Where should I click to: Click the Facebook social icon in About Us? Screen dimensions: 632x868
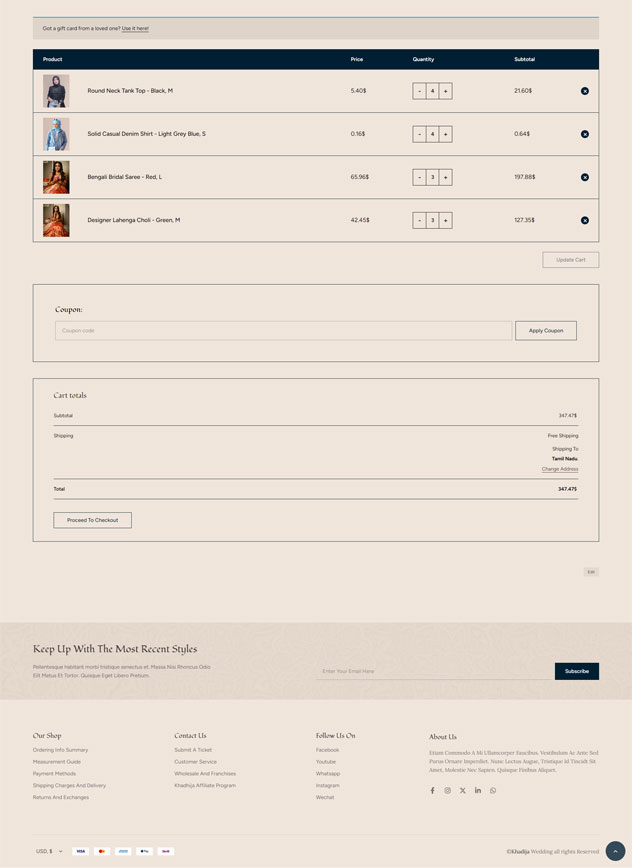click(432, 790)
